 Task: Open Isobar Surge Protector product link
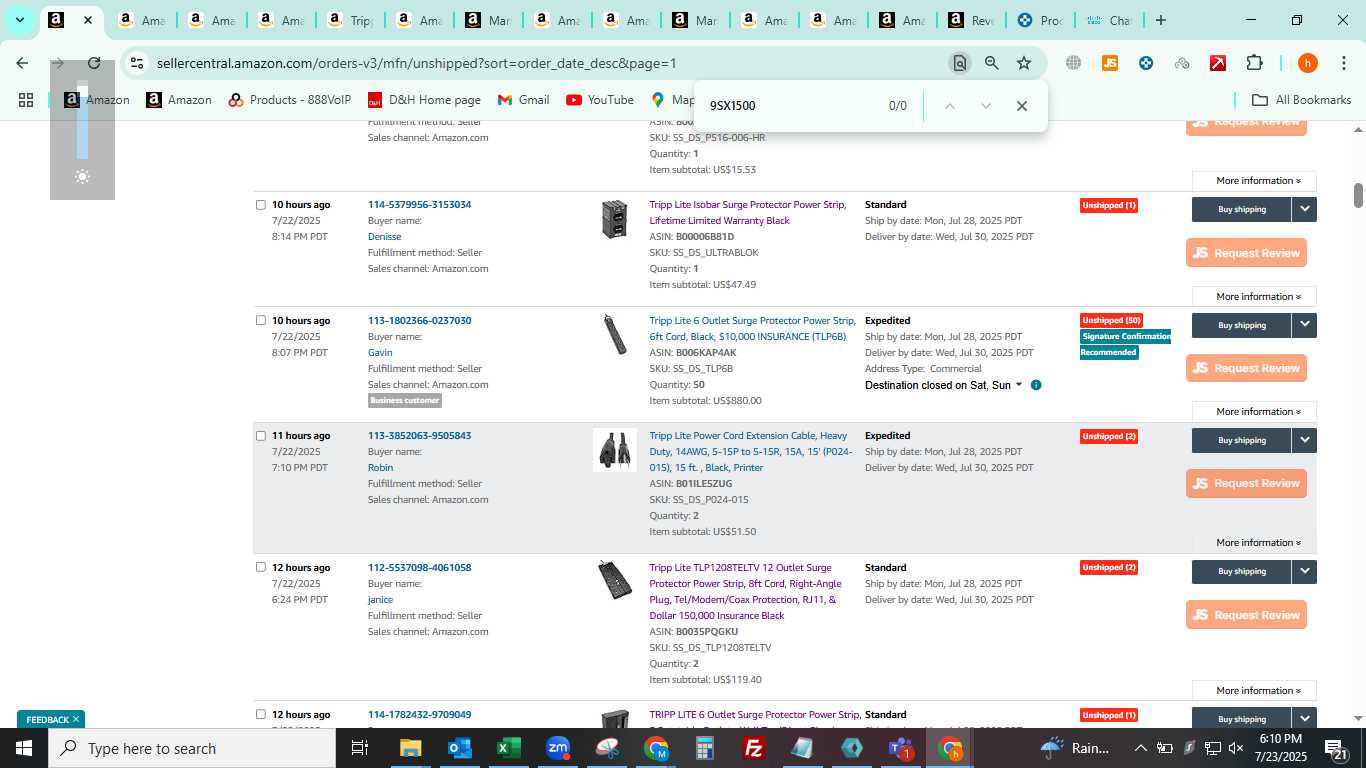tap(747, 213)
